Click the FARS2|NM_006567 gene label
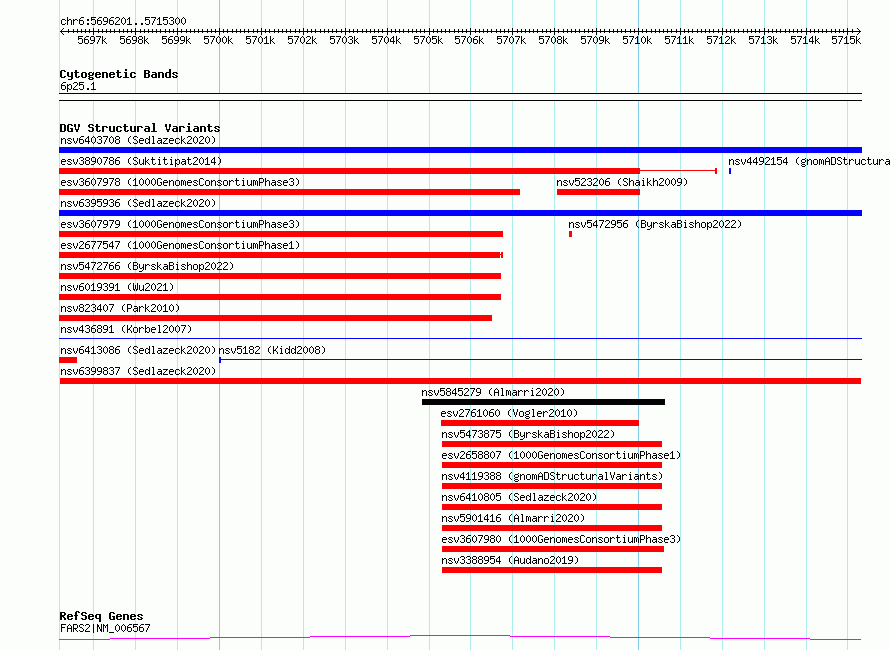This screenshot has width=890, height=650. 105,628
